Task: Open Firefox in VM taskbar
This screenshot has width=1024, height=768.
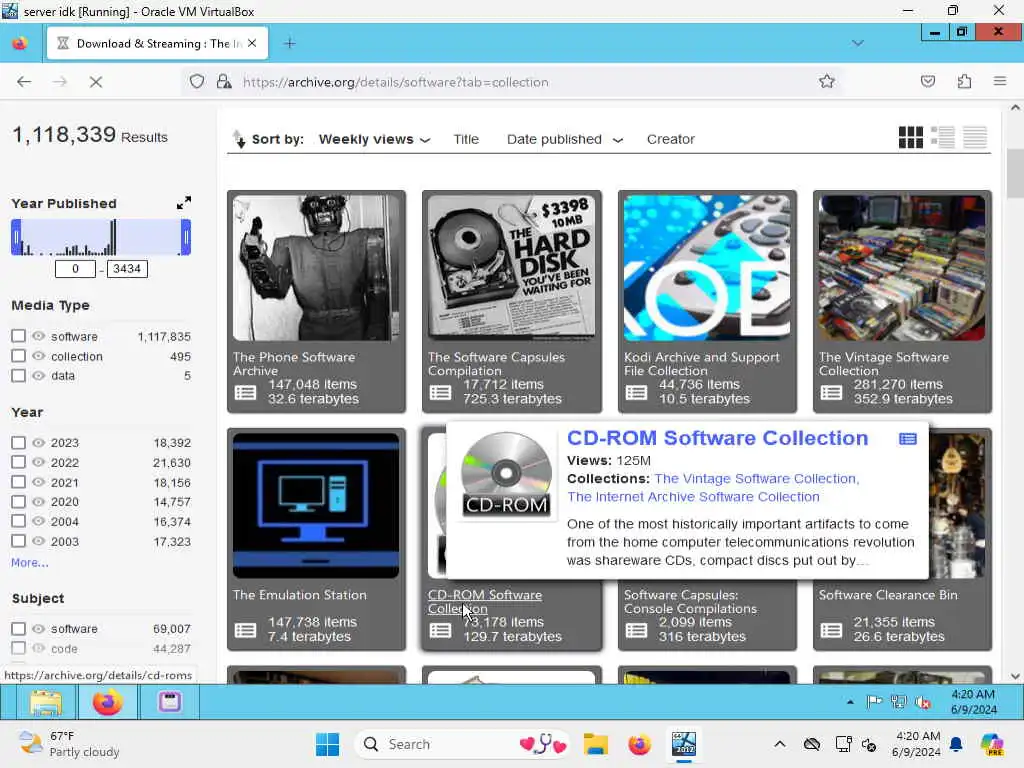Action: coord(107,703)
